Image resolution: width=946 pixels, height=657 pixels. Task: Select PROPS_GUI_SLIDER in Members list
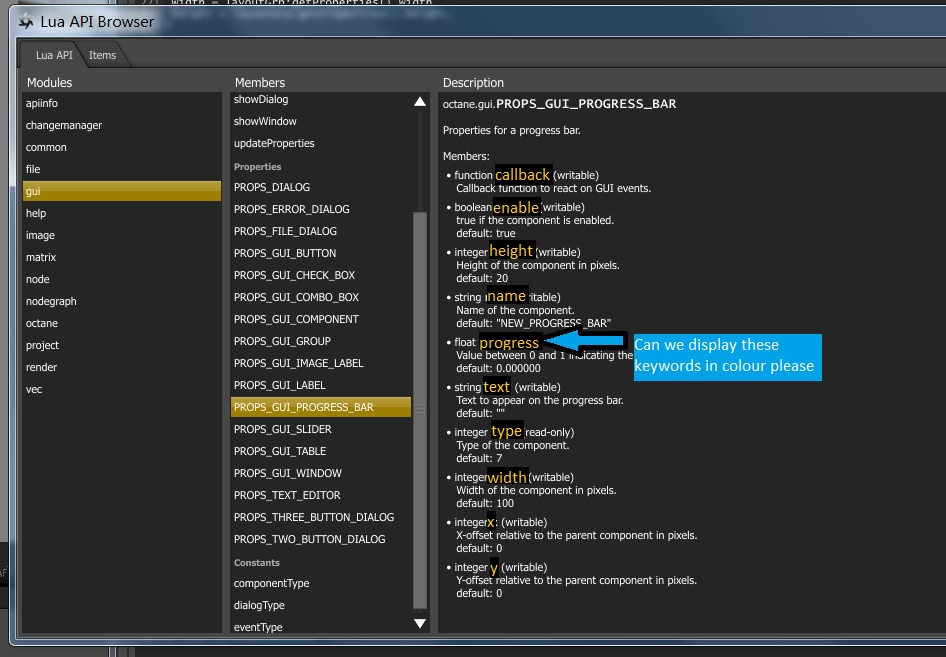click(x=321, y=430)
